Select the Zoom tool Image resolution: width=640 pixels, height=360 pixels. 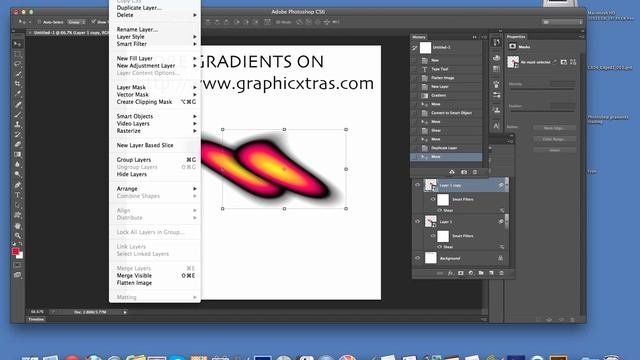18,236
